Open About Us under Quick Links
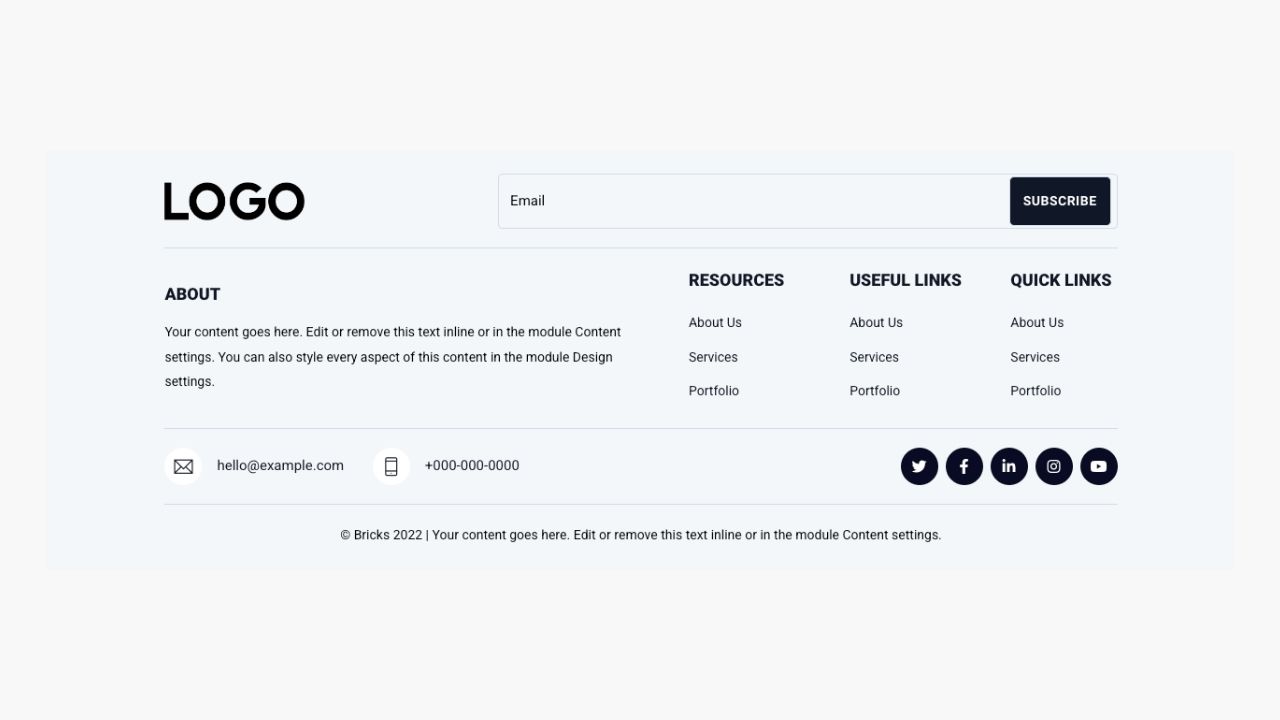 click(1037, 323)
